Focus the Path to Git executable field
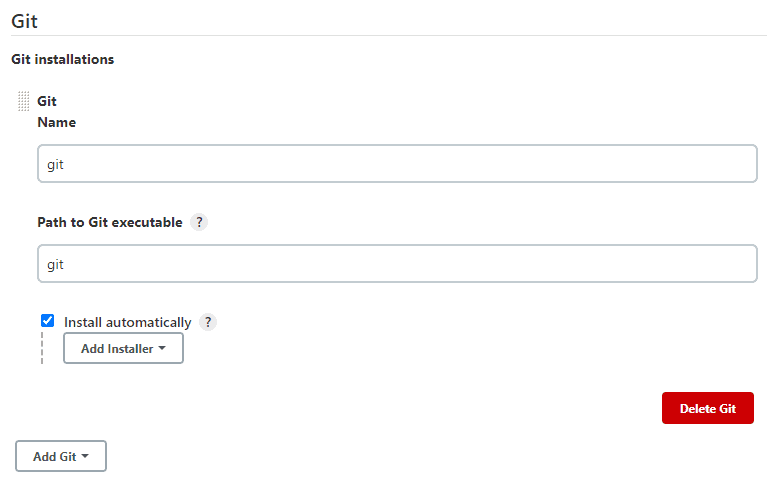 (398, 264)
